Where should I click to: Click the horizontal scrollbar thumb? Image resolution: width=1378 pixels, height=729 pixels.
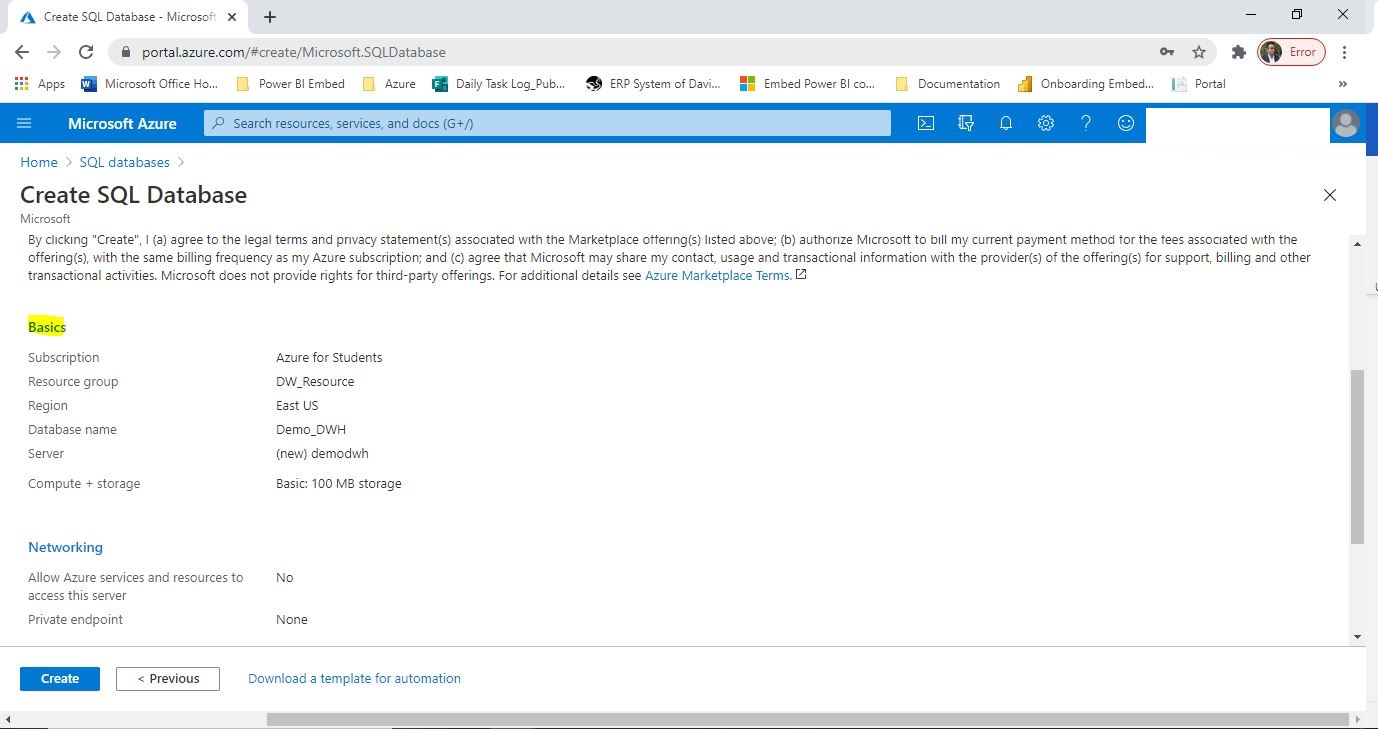[807, 719]
